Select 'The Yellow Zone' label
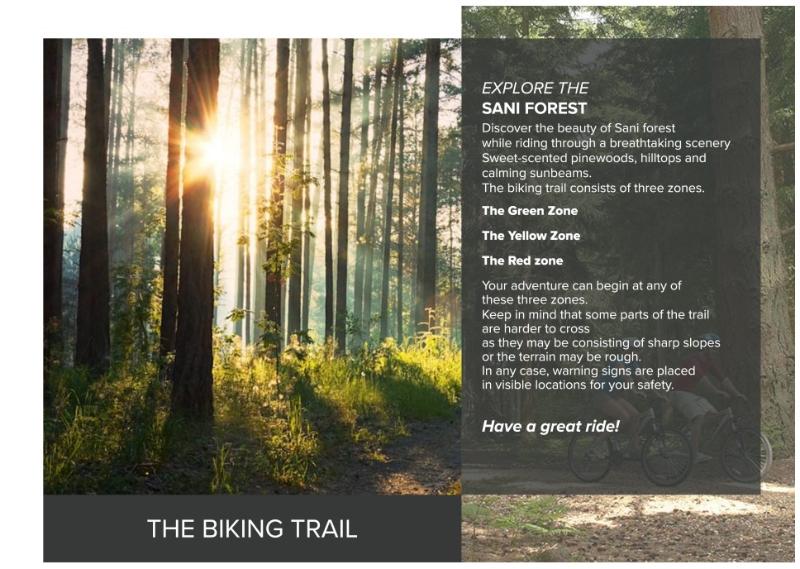Viewport: 800px width, 569px height. [x=531, y=236]
